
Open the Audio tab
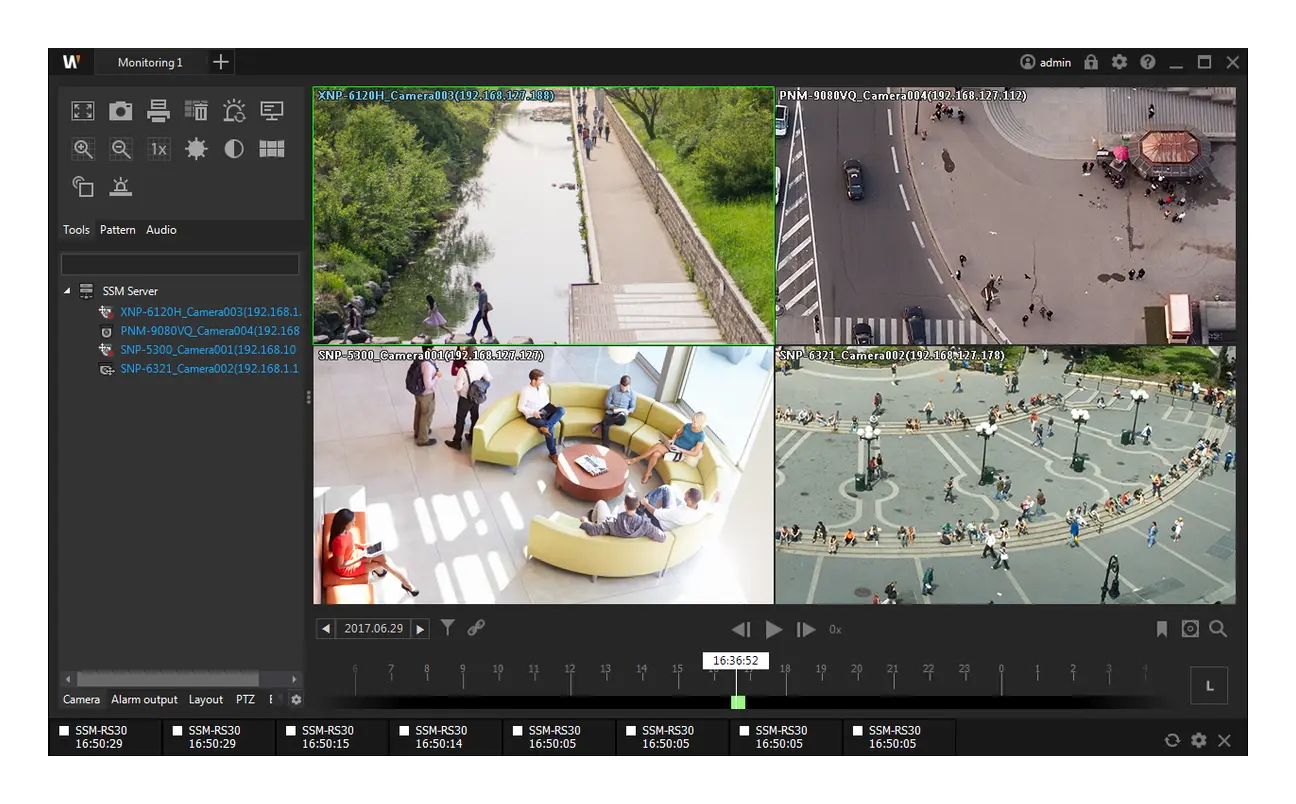161,230
